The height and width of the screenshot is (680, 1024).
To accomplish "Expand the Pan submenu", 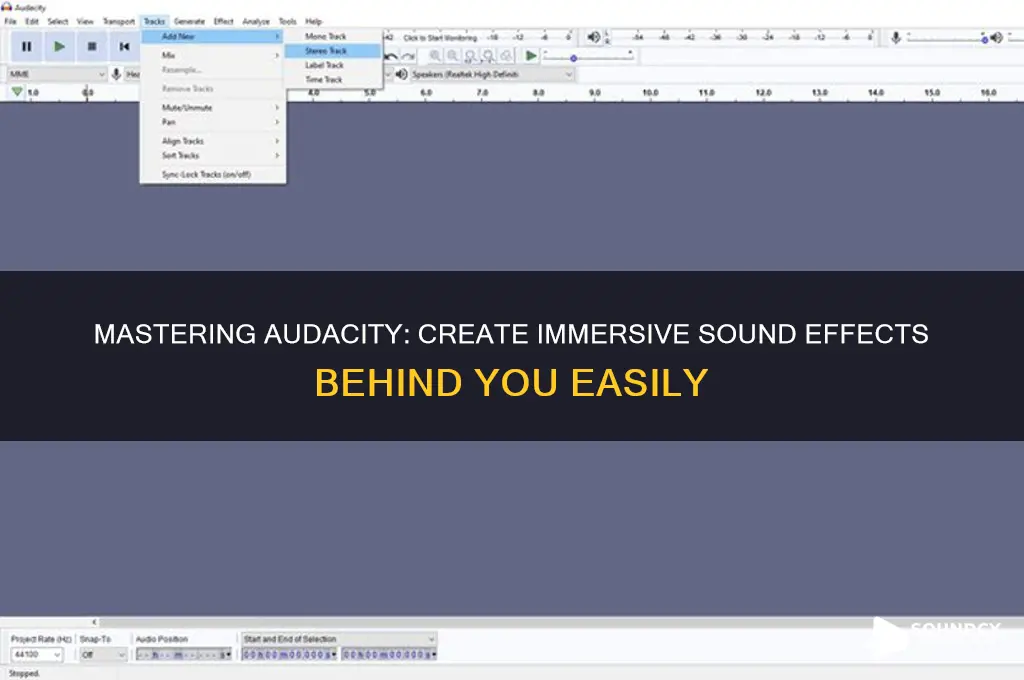I will [213, 122].
